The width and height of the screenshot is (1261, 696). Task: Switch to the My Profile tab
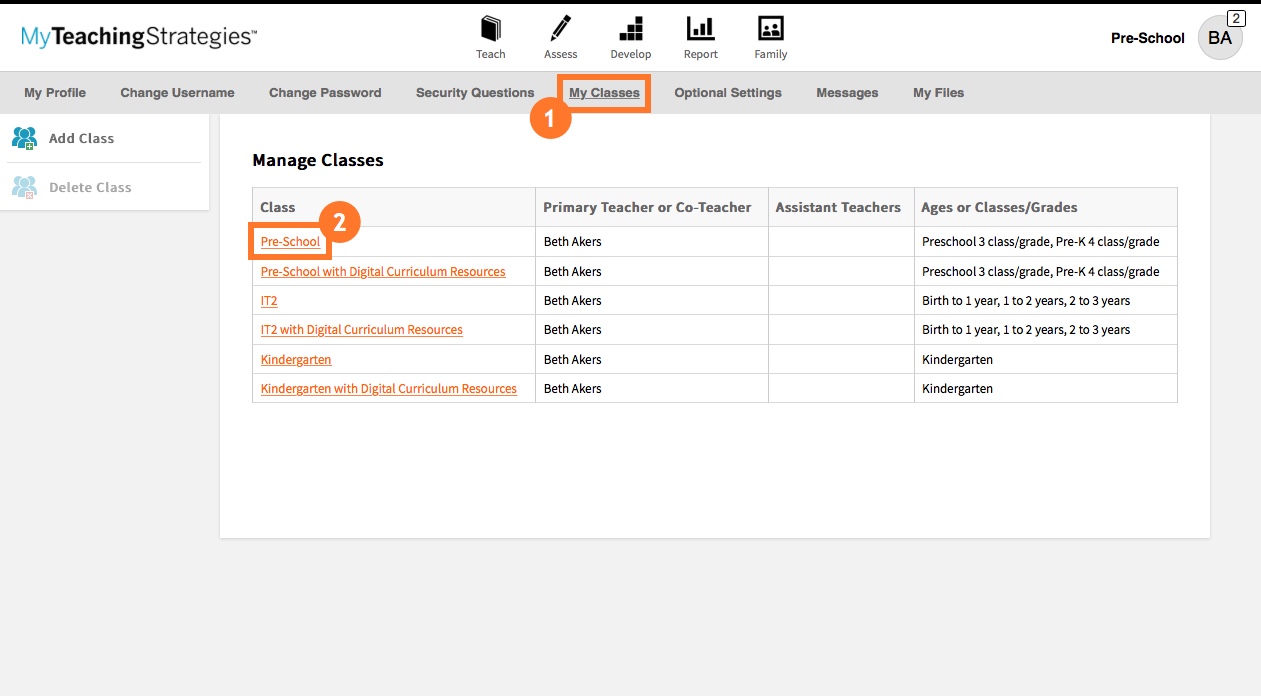55,92
